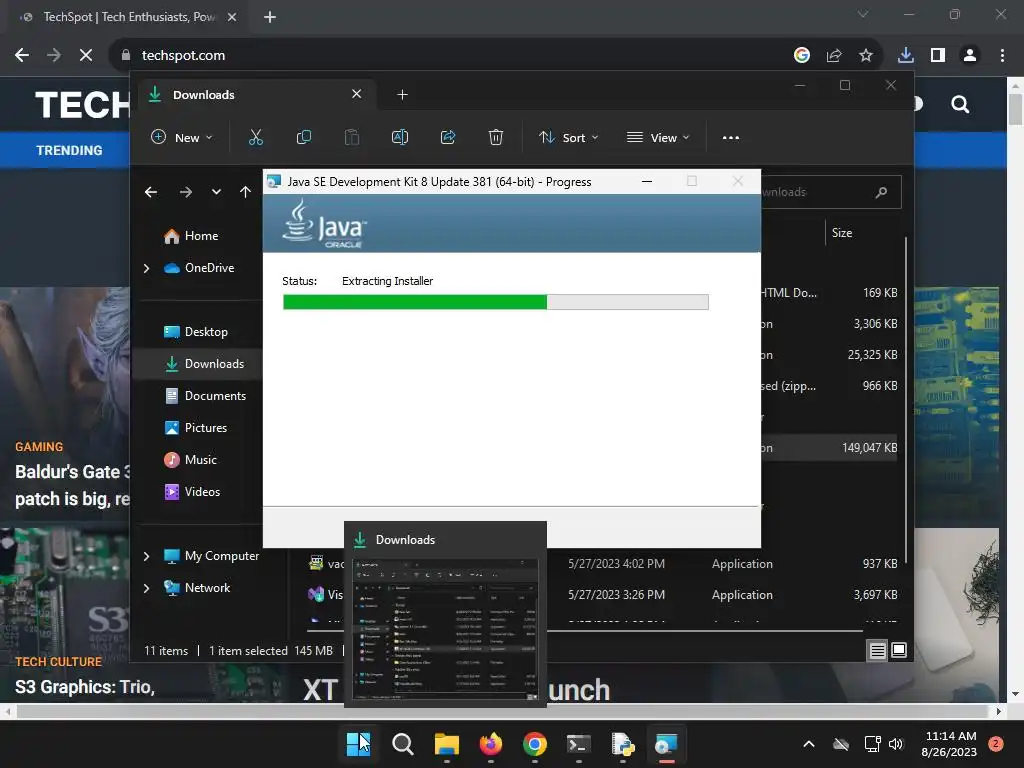Image resolution: width=1024 pixels, height=768 pixels.
Task: Select the file row sized 149,047 KB
Action: [x=829, y=448]
